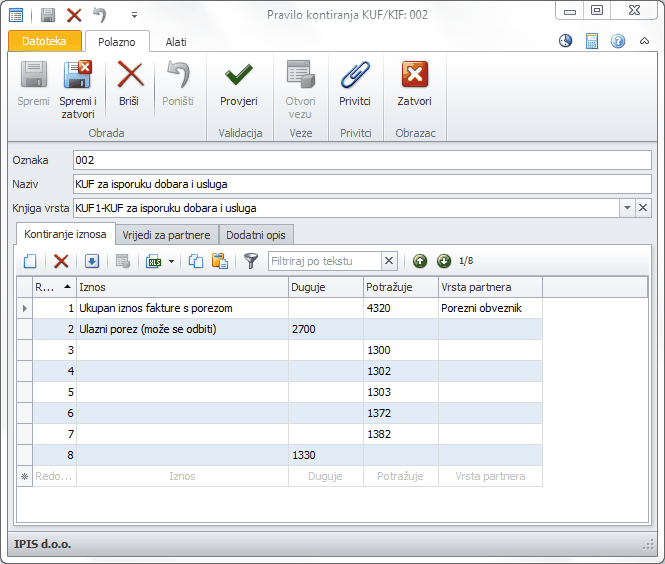The height and width of the screenshot is (564, 665).
Task: Select cell Ukupan iznos fakture s porezom
Action: [182, 308]
